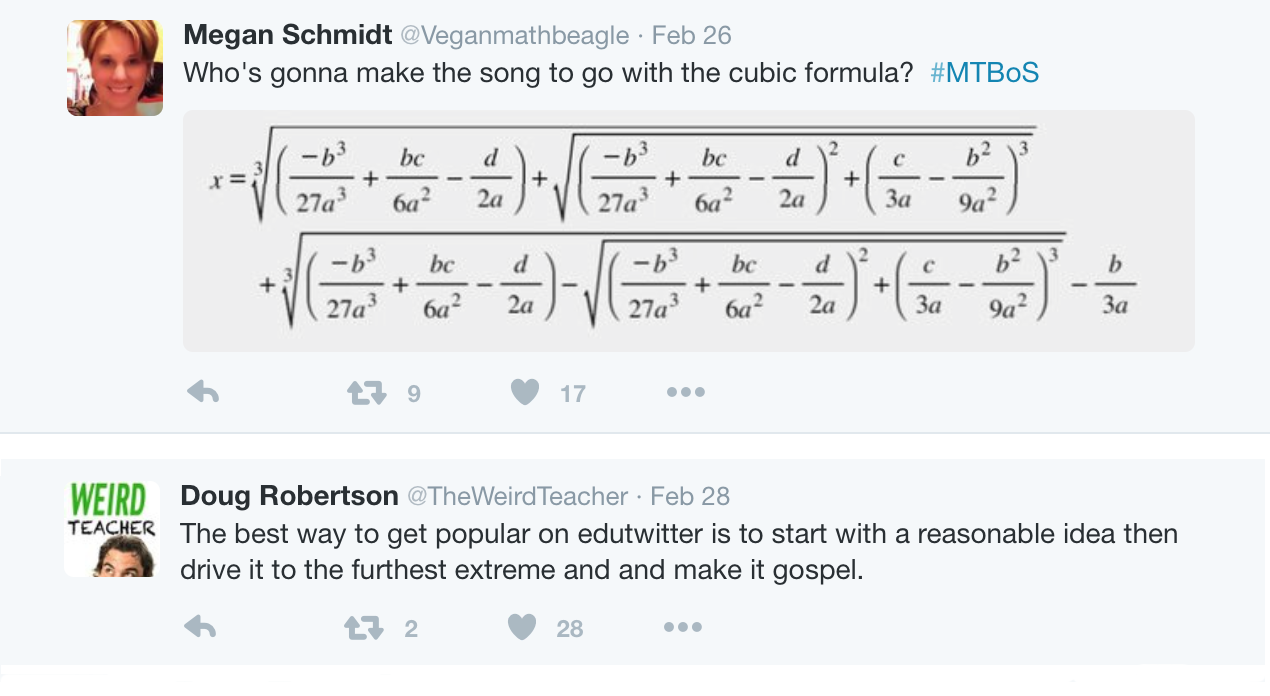The height and width of the screenshot is (696, 1270).
Task: Open Megan Schmidt's profile picture
Action: coord(114,68)
